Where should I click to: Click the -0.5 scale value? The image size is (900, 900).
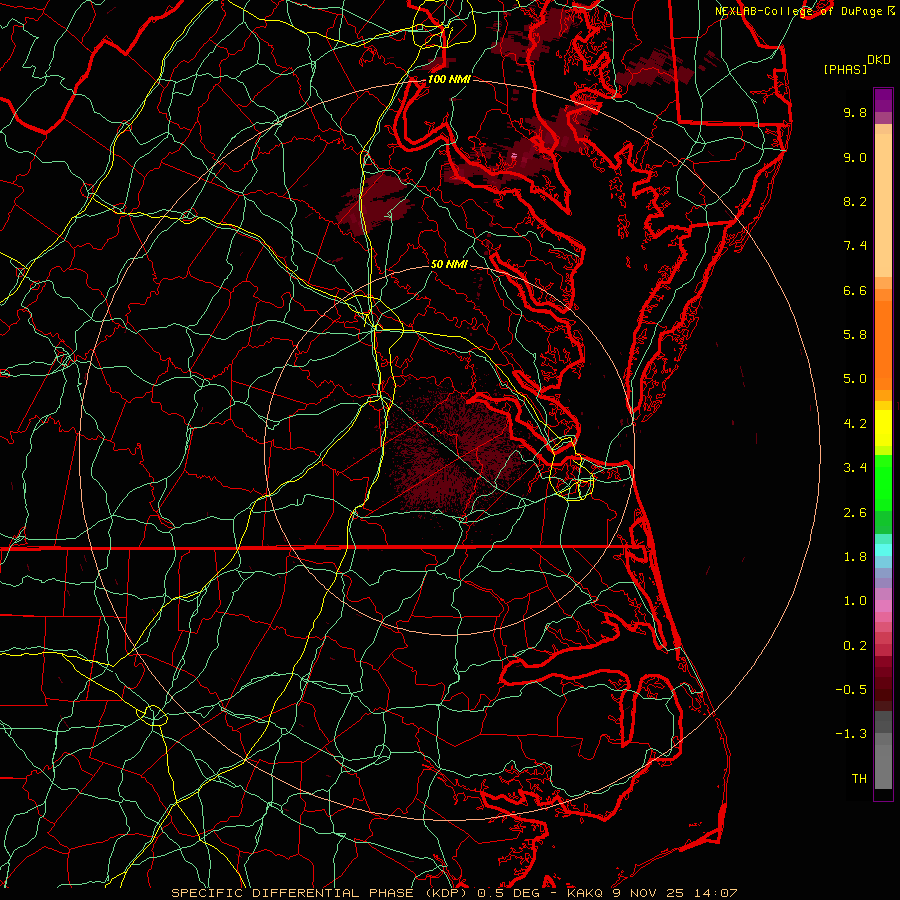851,690
